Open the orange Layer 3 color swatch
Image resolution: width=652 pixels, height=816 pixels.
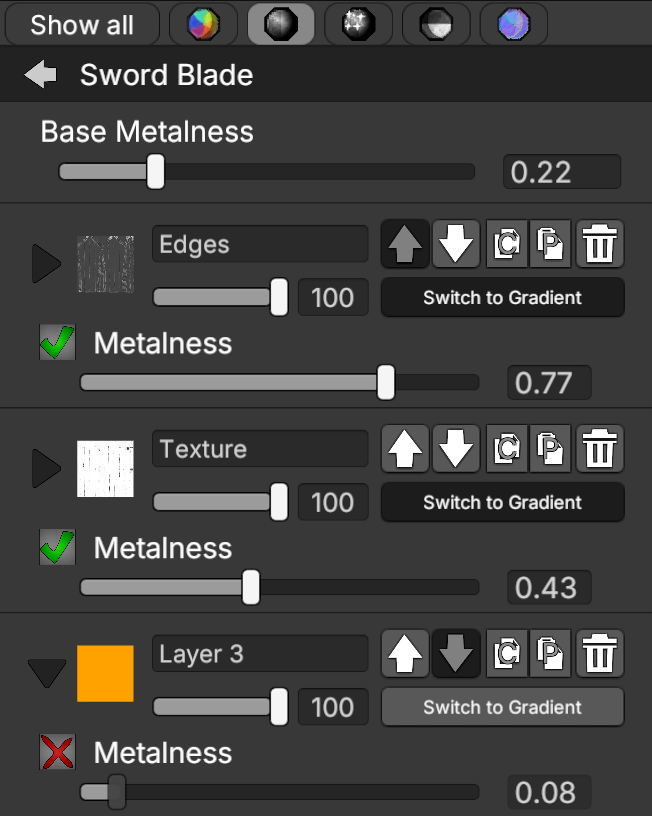point(105,673)
